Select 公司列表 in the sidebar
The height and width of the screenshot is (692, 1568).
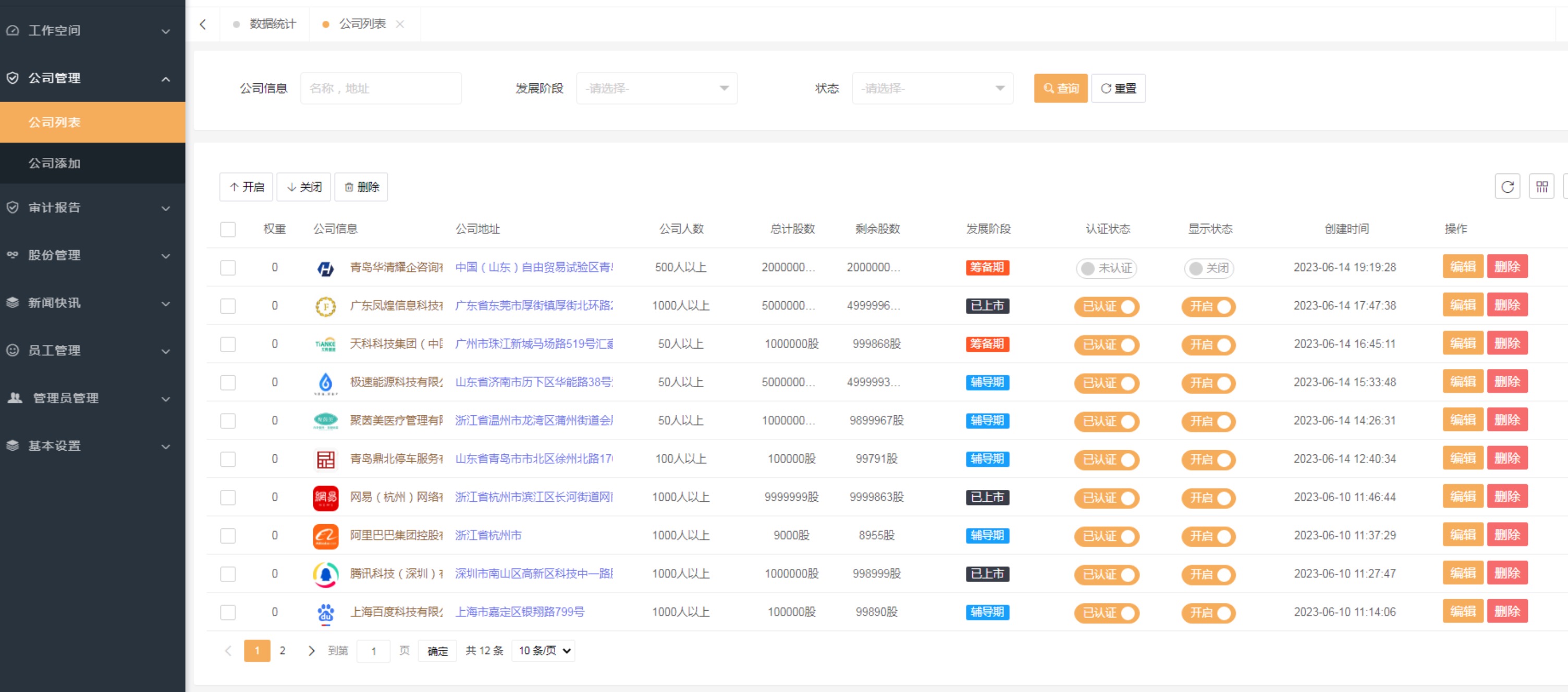(92, 122)
